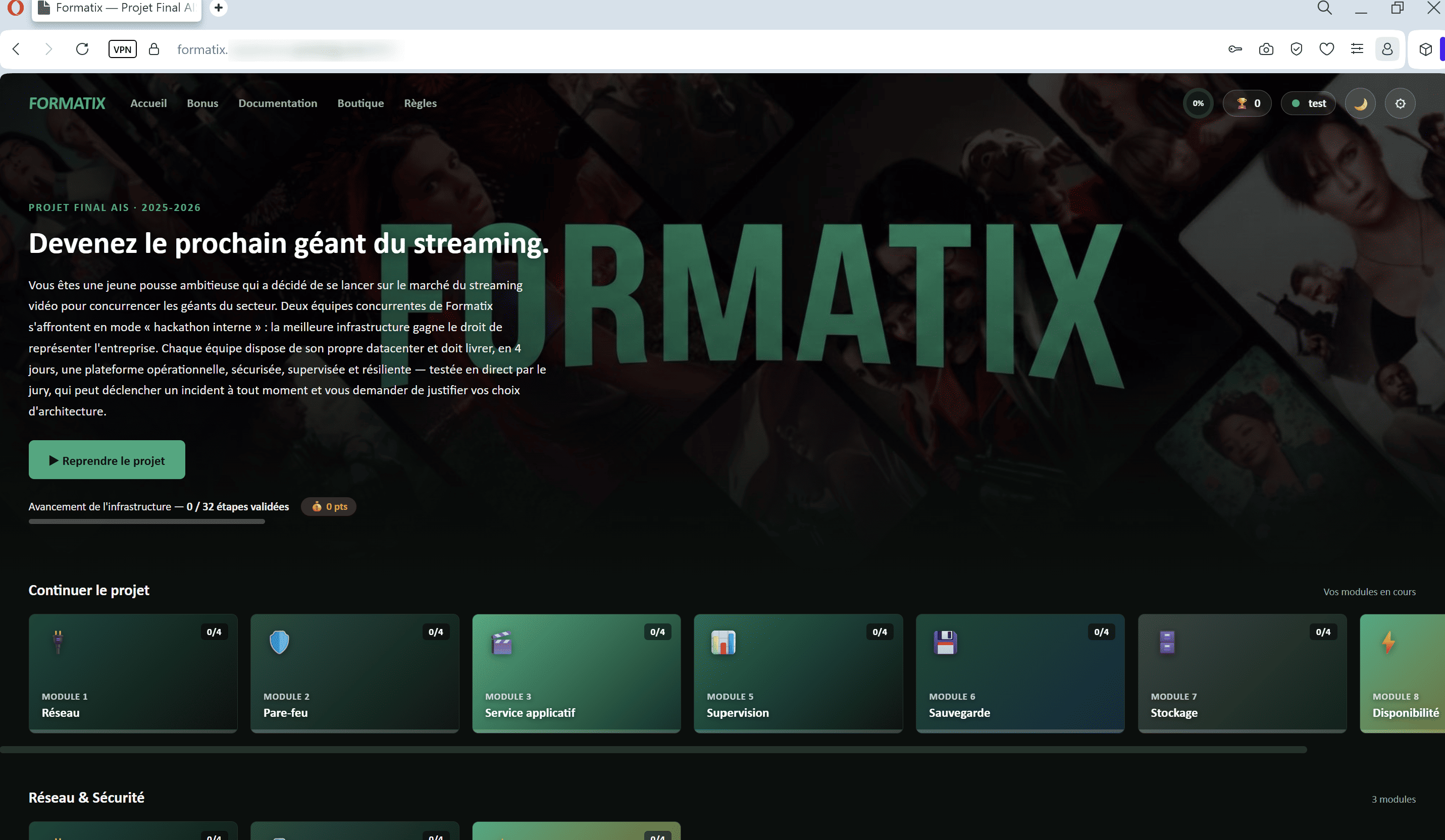Image resolution: width=1445 pixels, height=840 pixels.
Task: Click the Vos modules en cours text
Action: click(x=1369, y=592)
